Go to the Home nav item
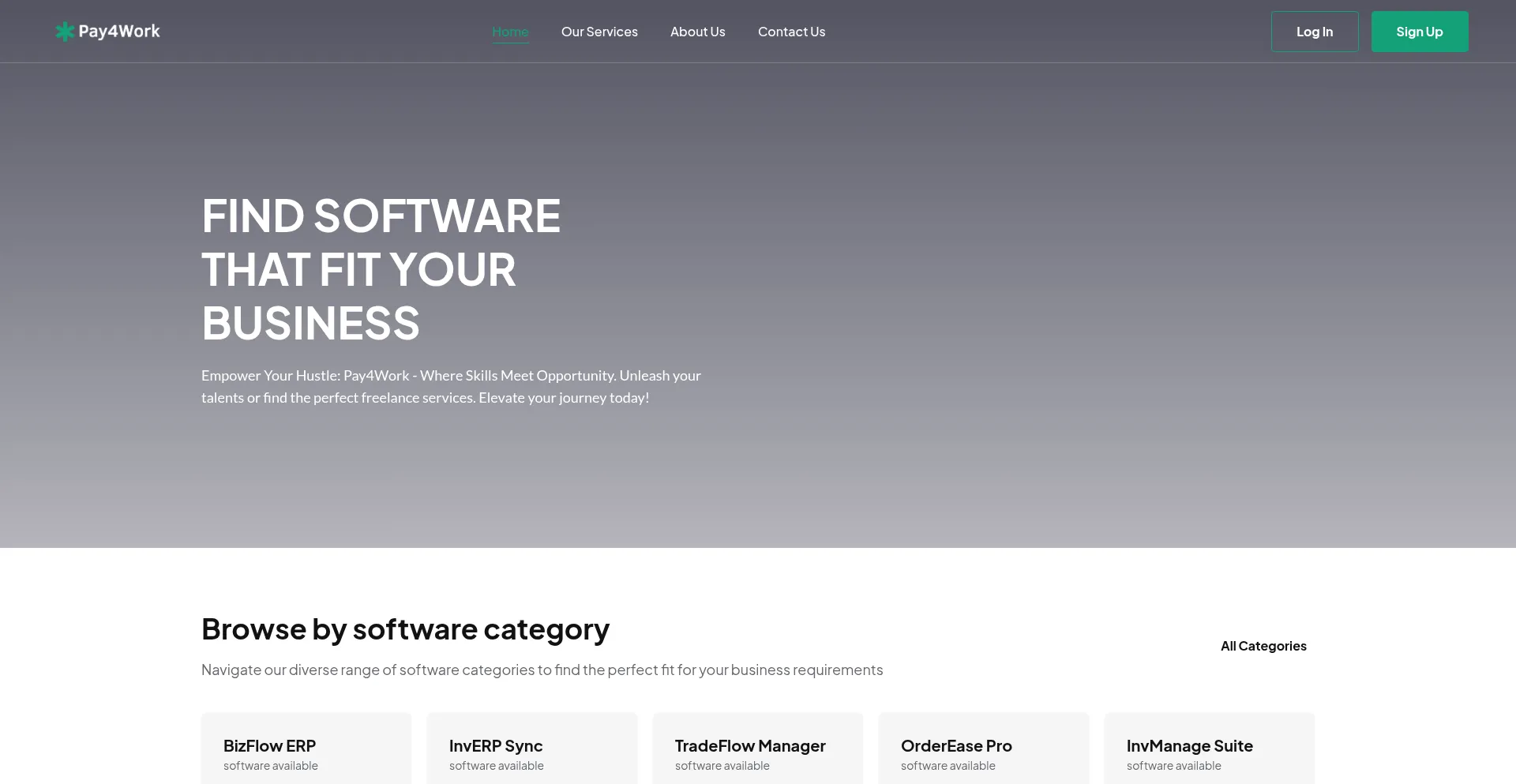This screenshot has height=784, width=1516. click(510, 32)
